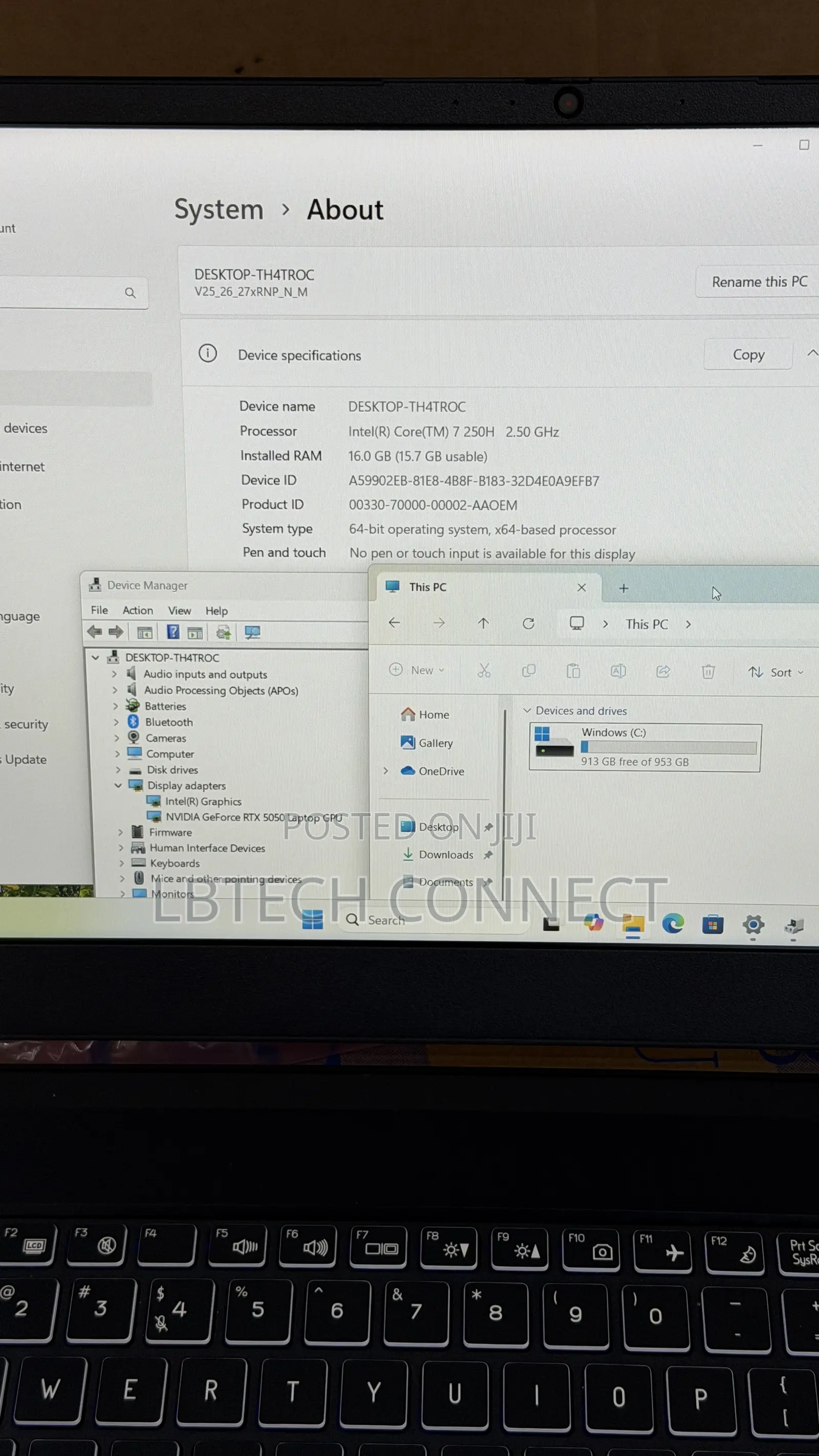Image resolution: width=819 pixels, height=1456 pixels.
Task: Go up one folder level in File Explorer
Action: pyautogui.click(x=483, y=623)
